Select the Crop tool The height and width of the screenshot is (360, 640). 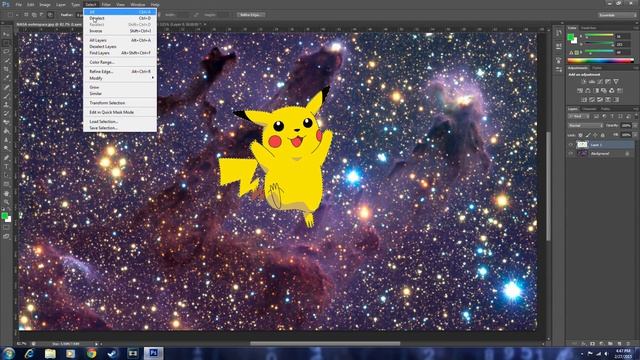point(6,69)
